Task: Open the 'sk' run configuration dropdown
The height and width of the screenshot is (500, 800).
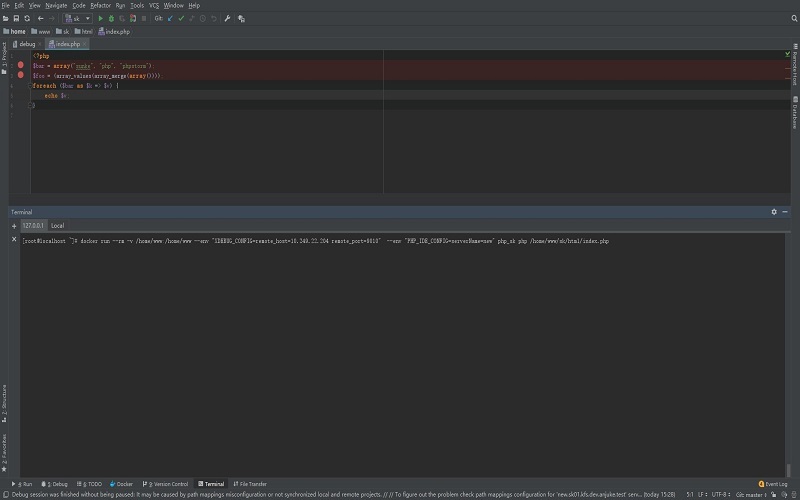Action: [77, 18]
